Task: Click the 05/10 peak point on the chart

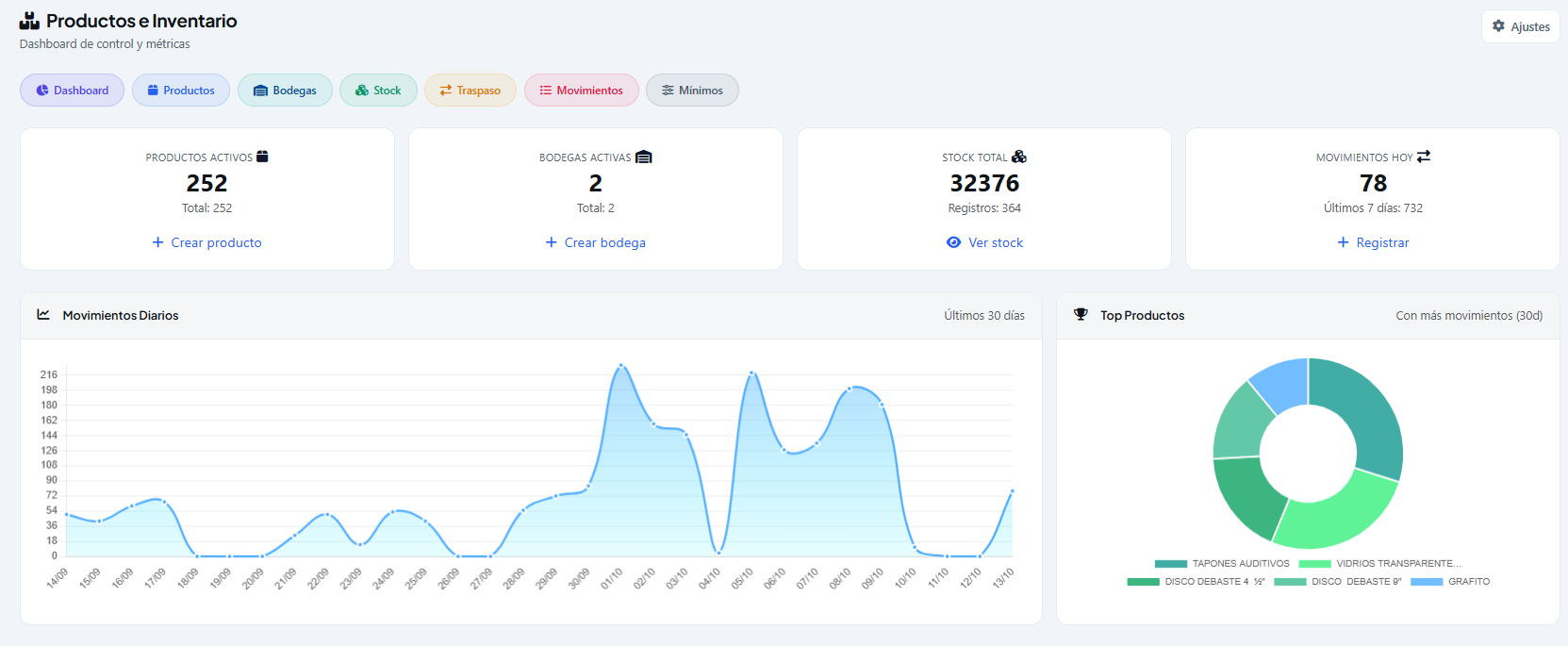Action: (751, 373)
